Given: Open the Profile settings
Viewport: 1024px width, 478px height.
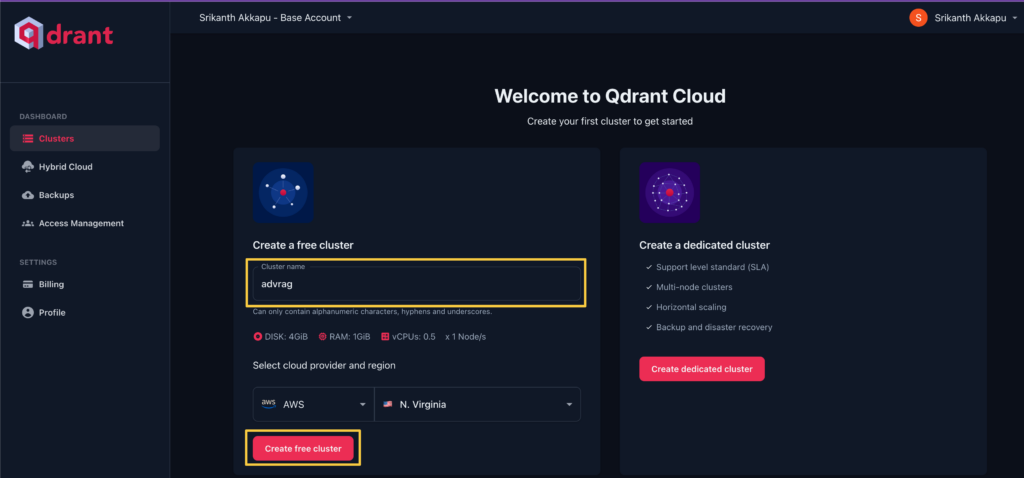Looking at the screenshot, I should click(x=85, y=313).
